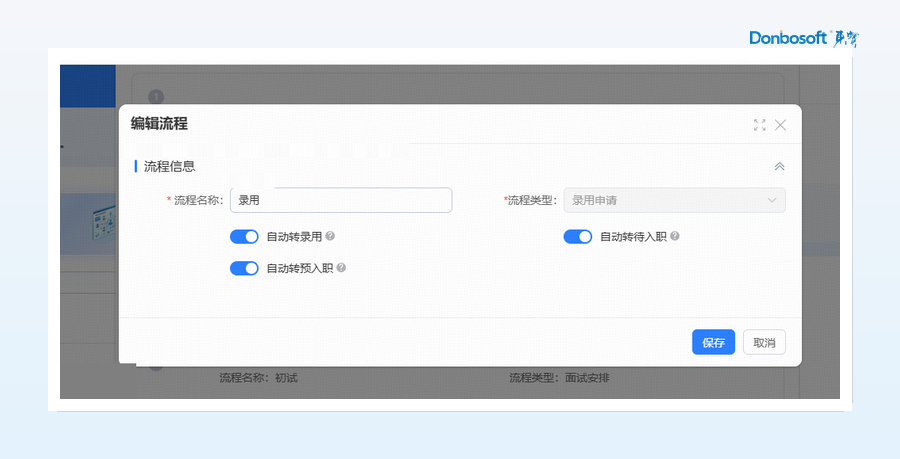Image resolution: width=900 pixels, height=459 pixels.
Task: Toggle the 自动转录用 switch
Action: pyautogui.click(x=245, y=236)
